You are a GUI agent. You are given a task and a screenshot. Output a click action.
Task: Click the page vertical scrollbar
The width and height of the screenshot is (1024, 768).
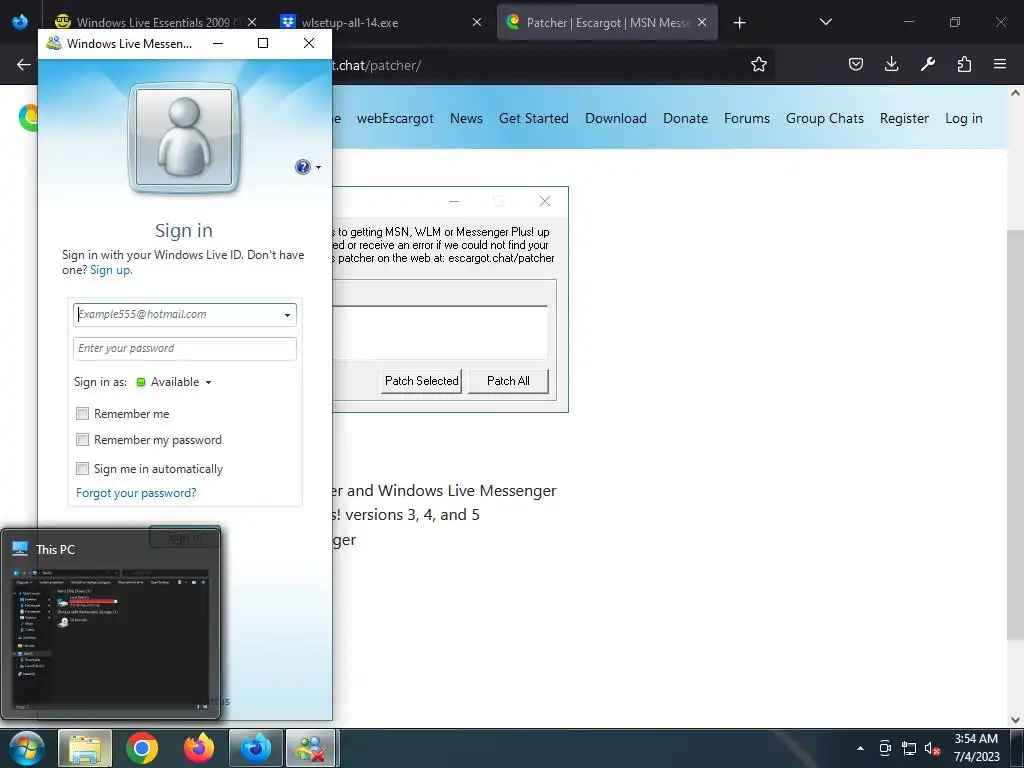pyautogui.click(x=1015, y=434)
